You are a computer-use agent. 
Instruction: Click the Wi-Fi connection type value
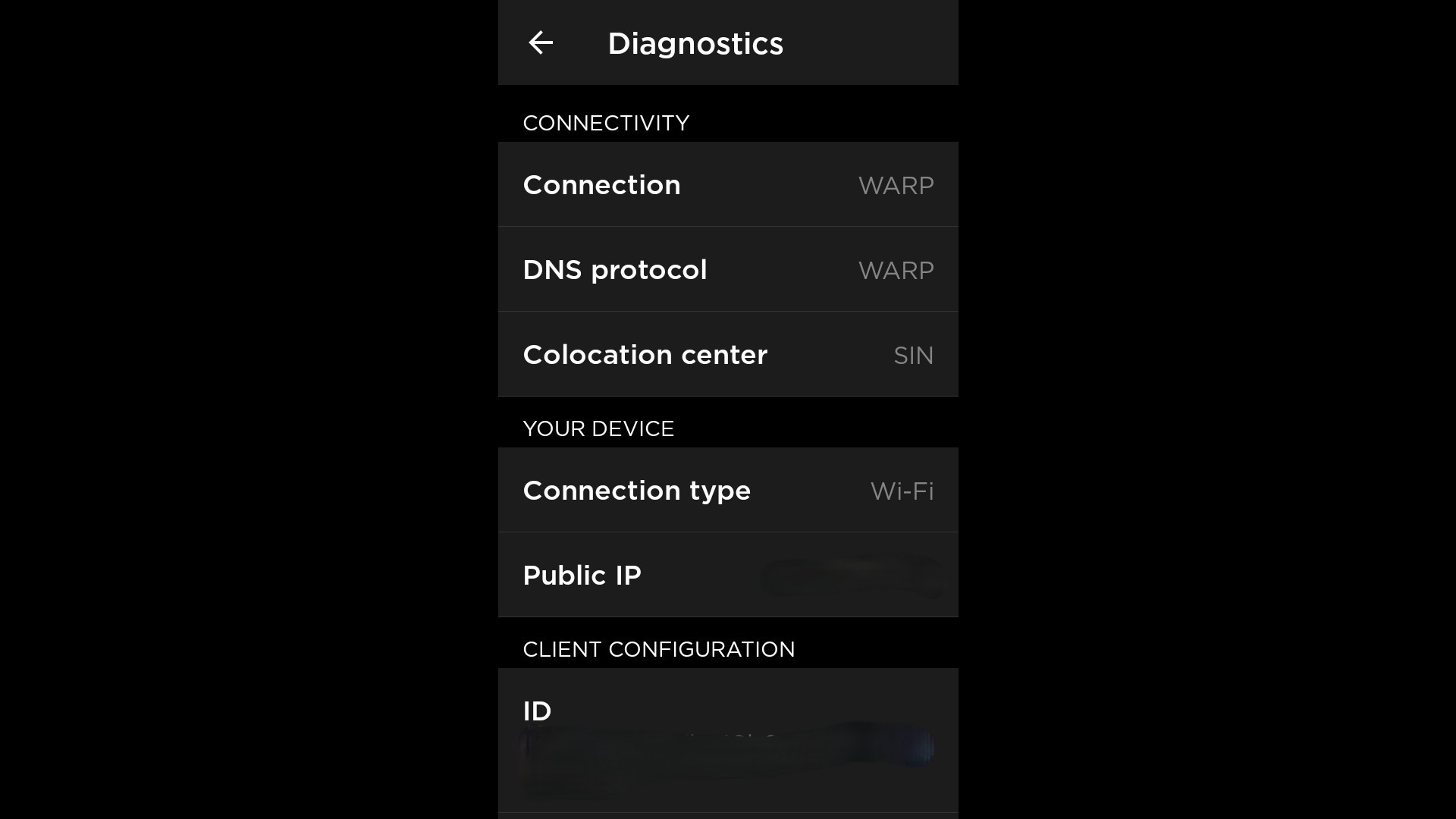(902, 491)
